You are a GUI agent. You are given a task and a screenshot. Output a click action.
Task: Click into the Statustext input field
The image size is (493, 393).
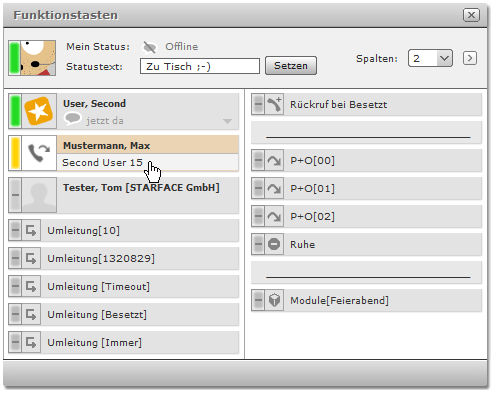click(200, 66)
